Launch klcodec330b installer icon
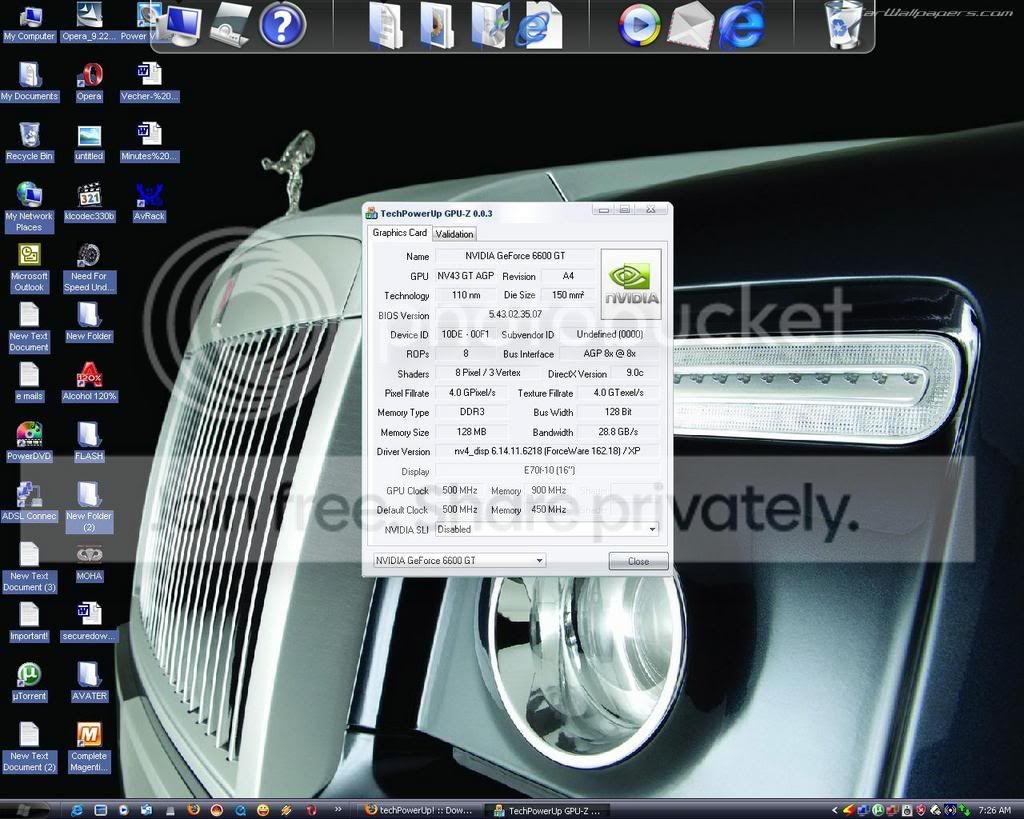 (x=89, y=202)
